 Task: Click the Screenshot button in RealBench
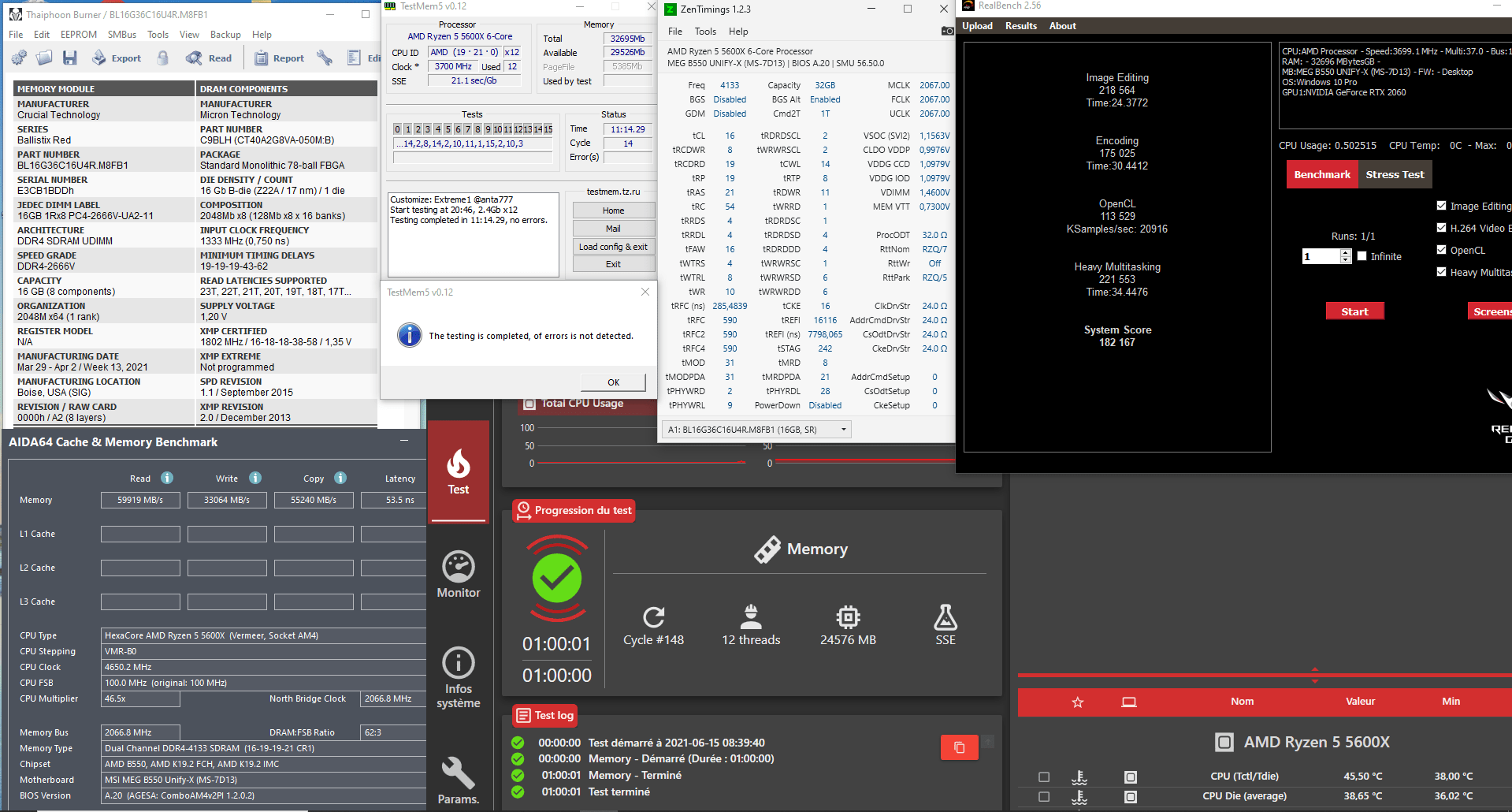tap(1489, 311)
